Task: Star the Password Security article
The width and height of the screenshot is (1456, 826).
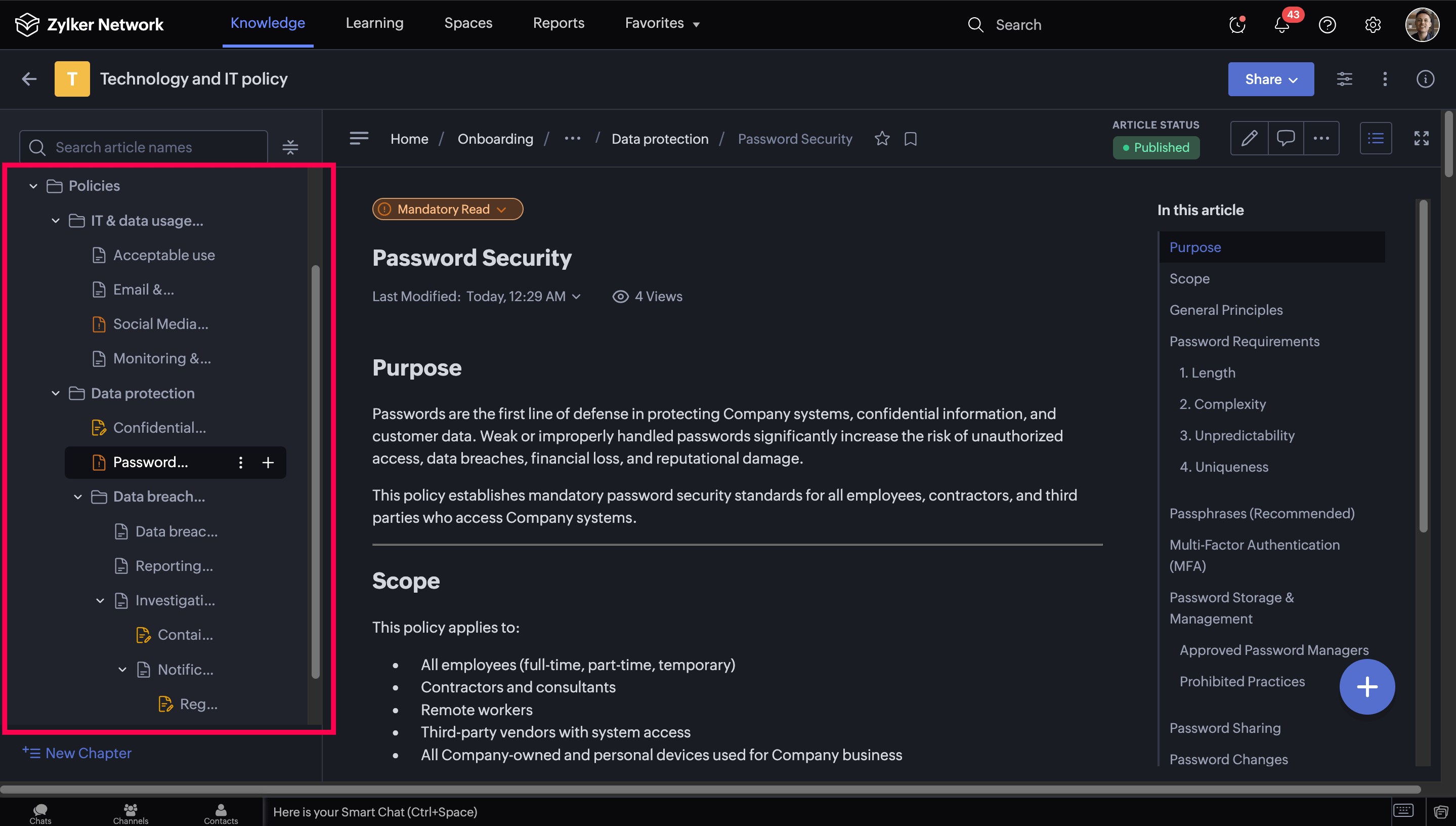Action: (x=882, y=138)
